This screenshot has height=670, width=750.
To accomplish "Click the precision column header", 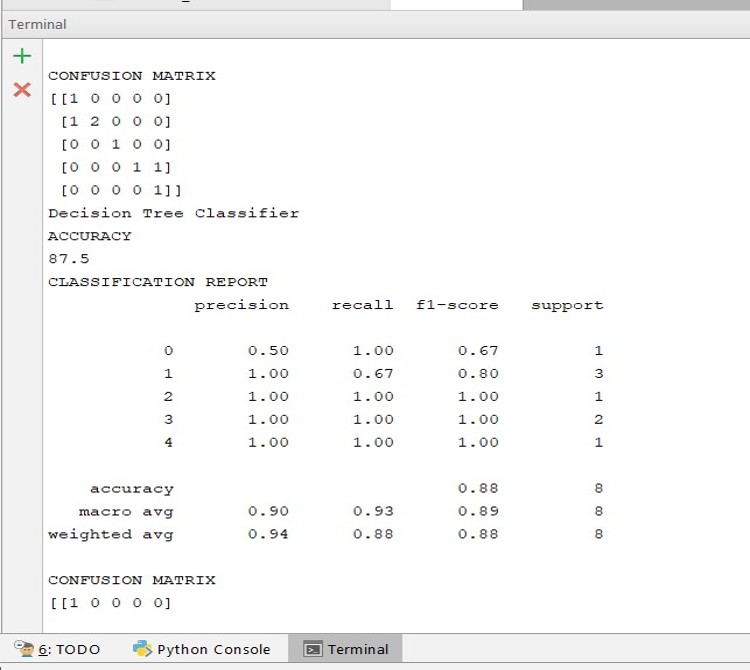I will [241, 305].
